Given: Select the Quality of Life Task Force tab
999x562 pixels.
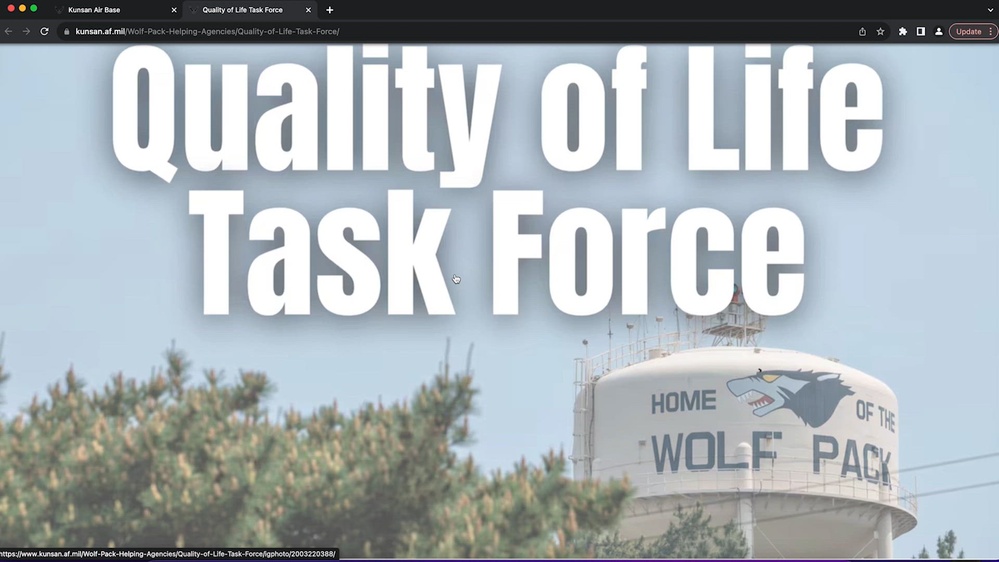Looking at the screenshot, I should click(x=242, y=10).
